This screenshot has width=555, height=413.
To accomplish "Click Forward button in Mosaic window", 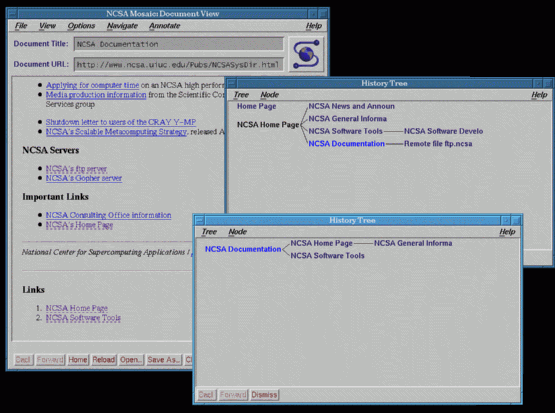I will coord(50,360).
